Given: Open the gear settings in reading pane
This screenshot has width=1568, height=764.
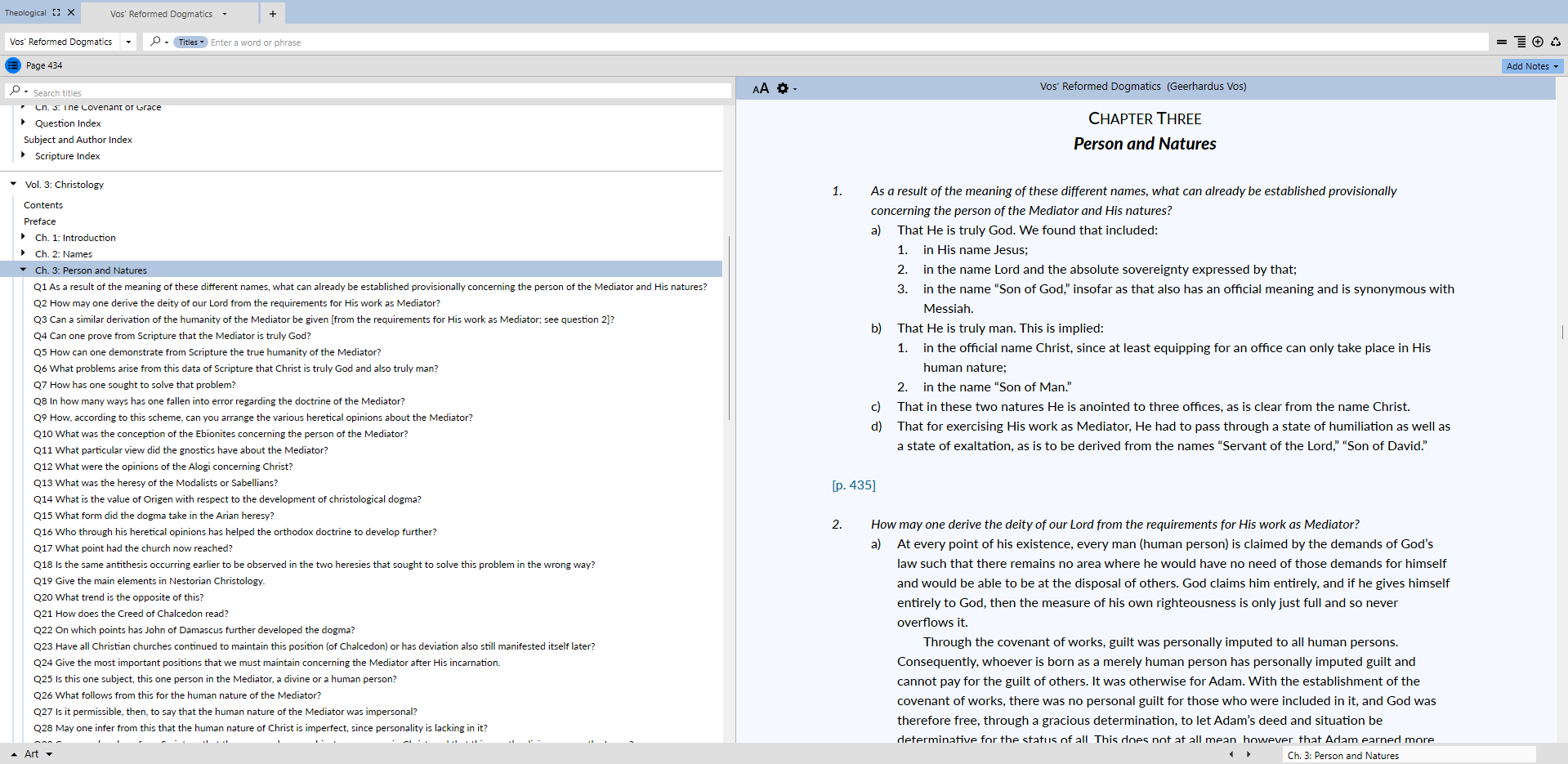Looking at the screenshot, I should tap(783, 88).
